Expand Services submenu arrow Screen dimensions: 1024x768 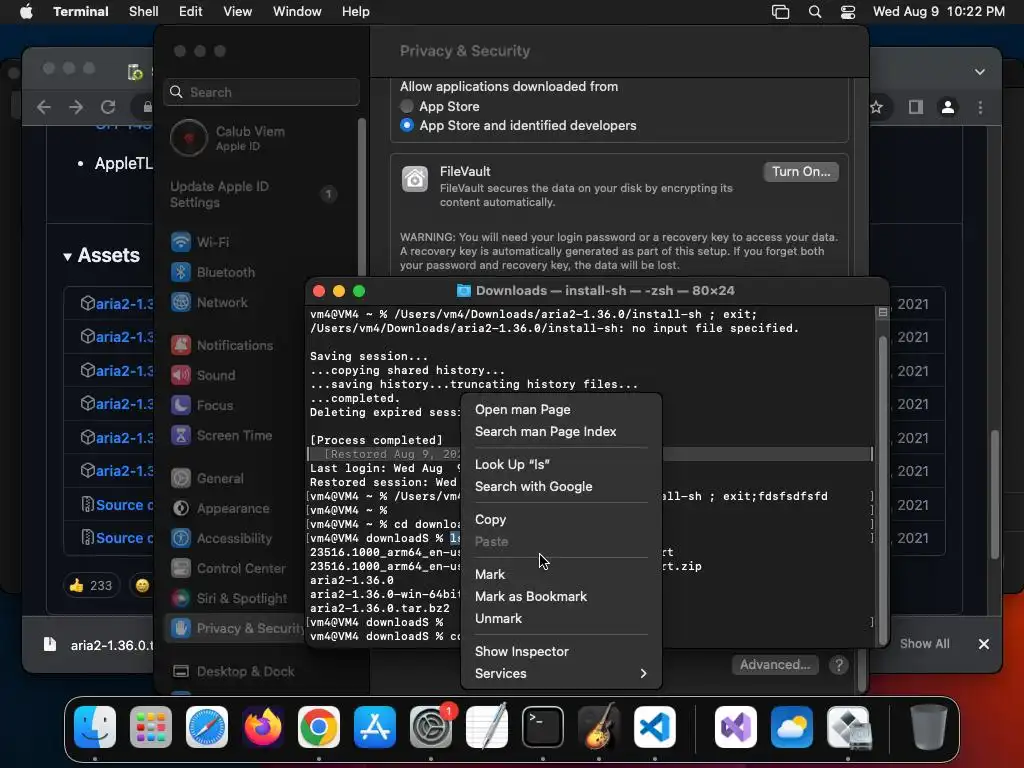click(x=643, y=673)
